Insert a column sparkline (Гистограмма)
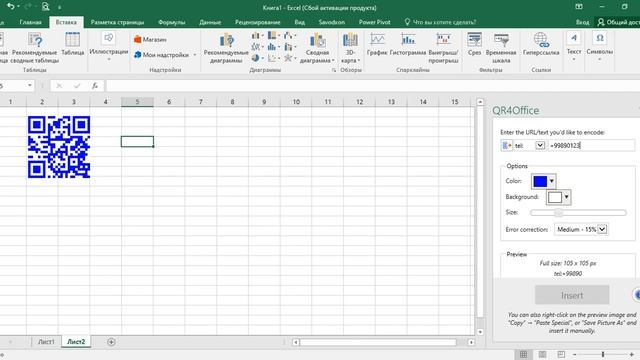This screenshot has width=640, height=360. tap(408, 44)
